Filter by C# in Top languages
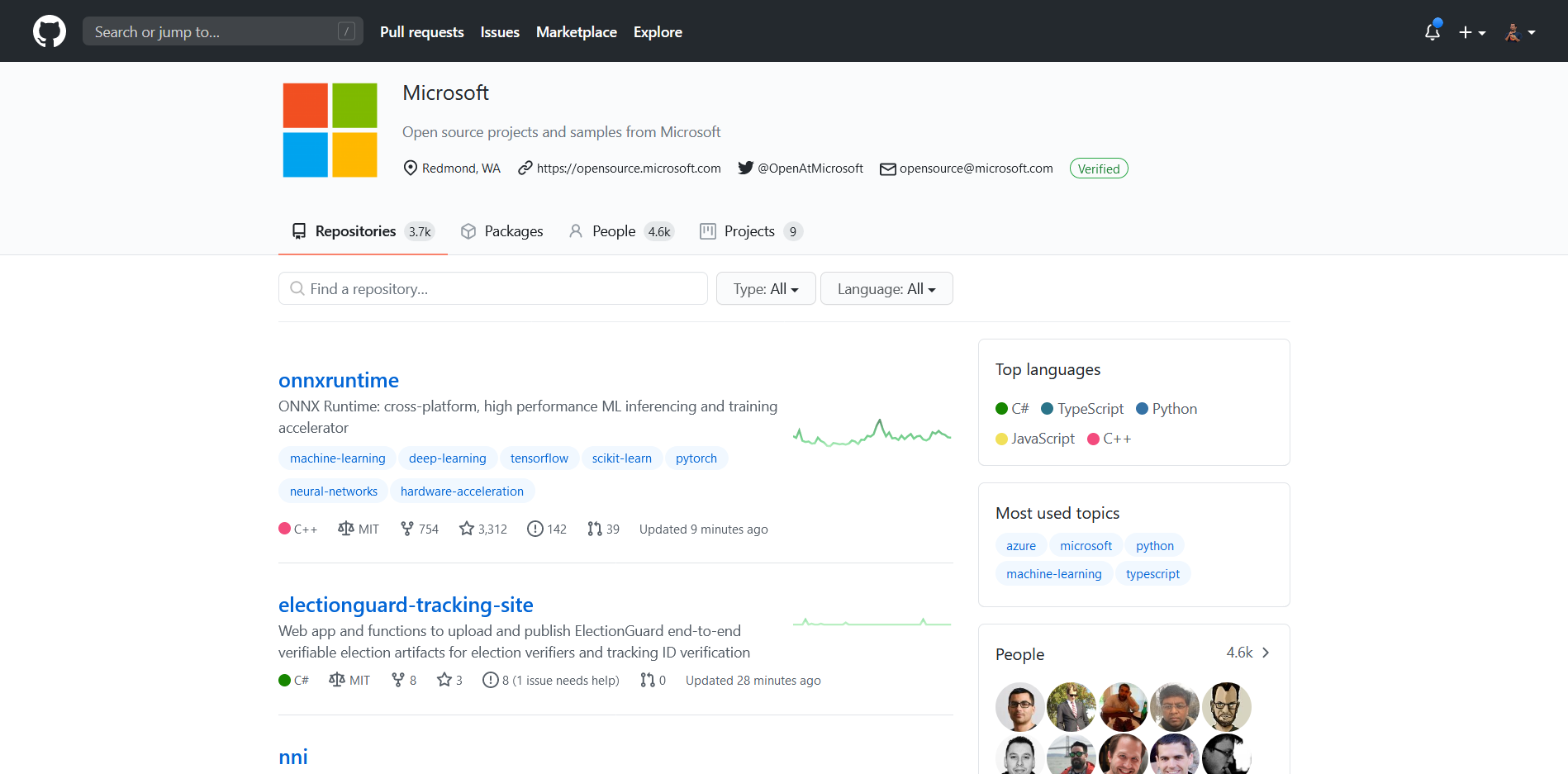Image resolution: width=1568 pixels, height=774 pixels. click(x=1012, y=409)
